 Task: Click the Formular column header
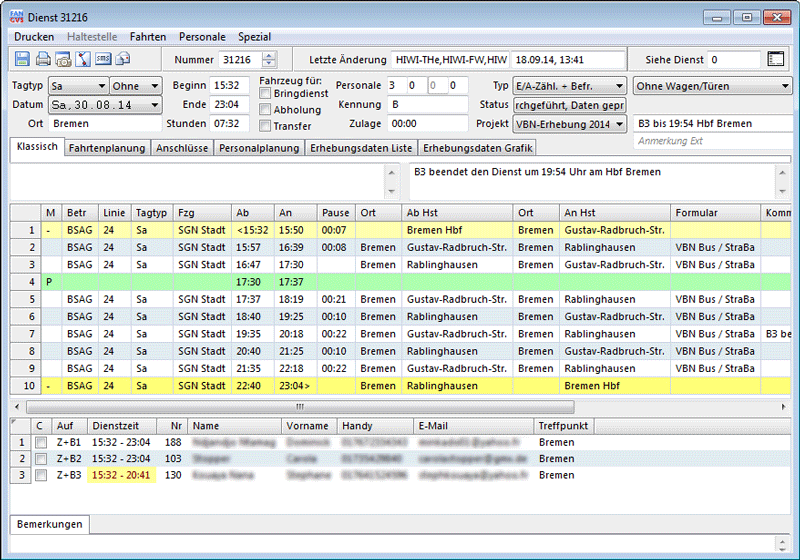(x=714, y=213)
